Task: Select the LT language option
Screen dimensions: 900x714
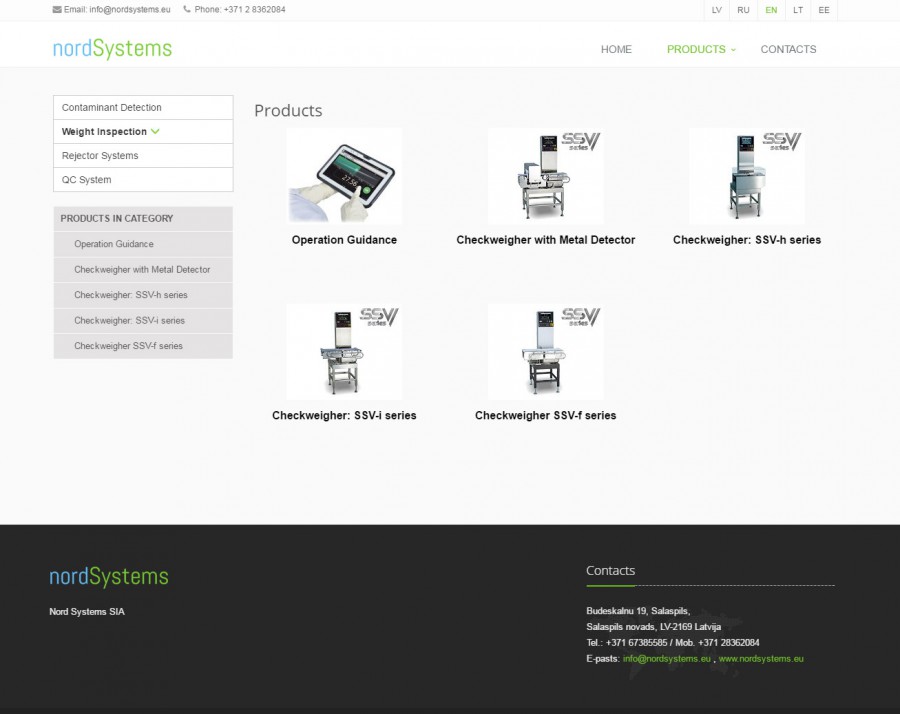Action: (797, 10)
